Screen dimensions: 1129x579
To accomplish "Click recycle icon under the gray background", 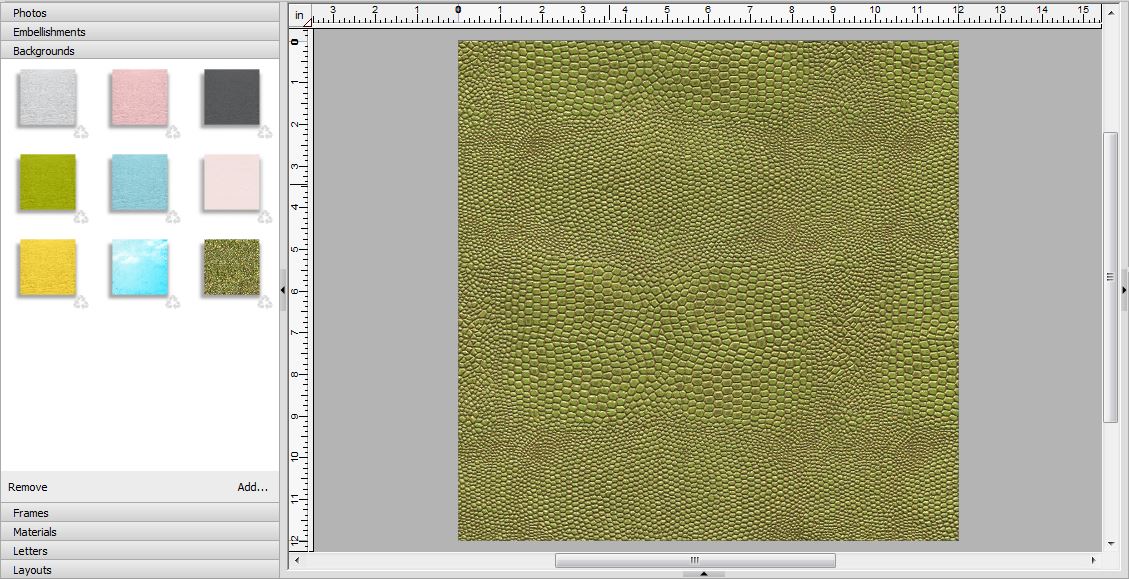I will coord(81,132).
